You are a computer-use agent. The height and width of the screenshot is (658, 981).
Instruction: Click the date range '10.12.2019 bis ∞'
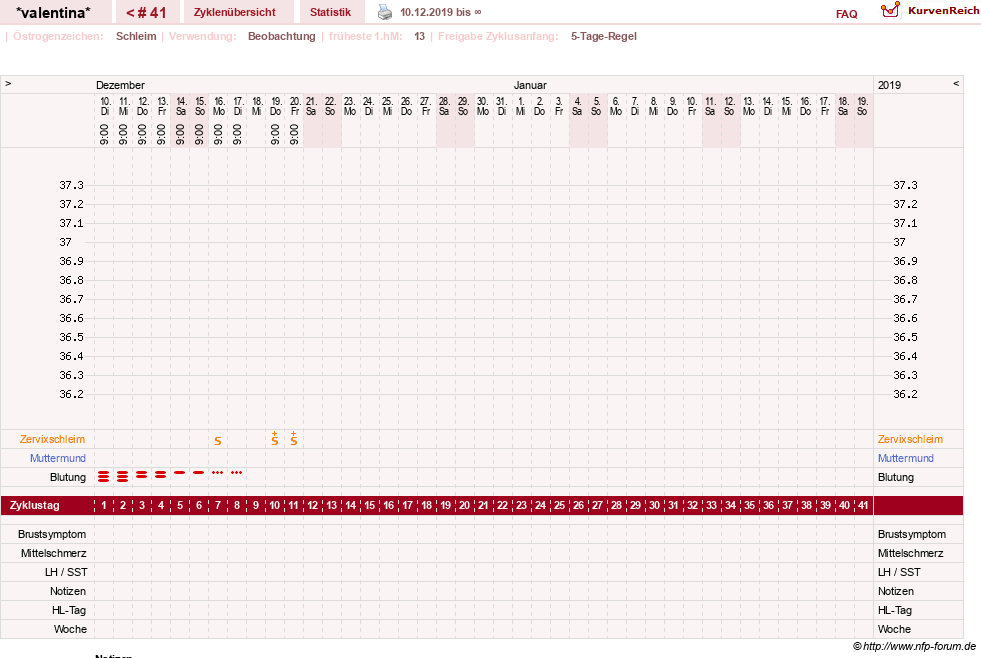441,12
